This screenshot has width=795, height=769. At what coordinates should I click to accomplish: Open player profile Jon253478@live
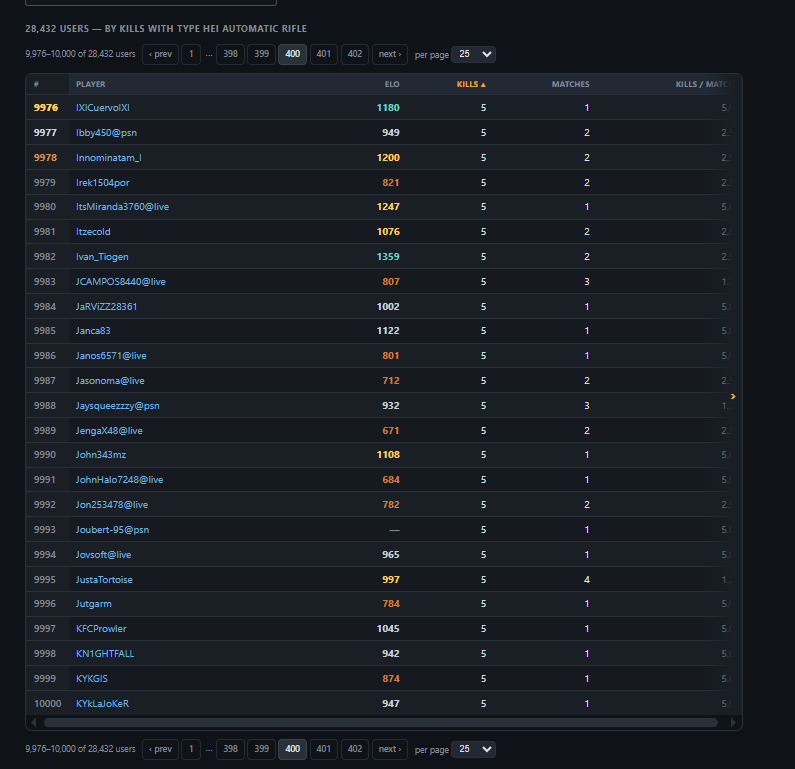[x=112, y=505]
